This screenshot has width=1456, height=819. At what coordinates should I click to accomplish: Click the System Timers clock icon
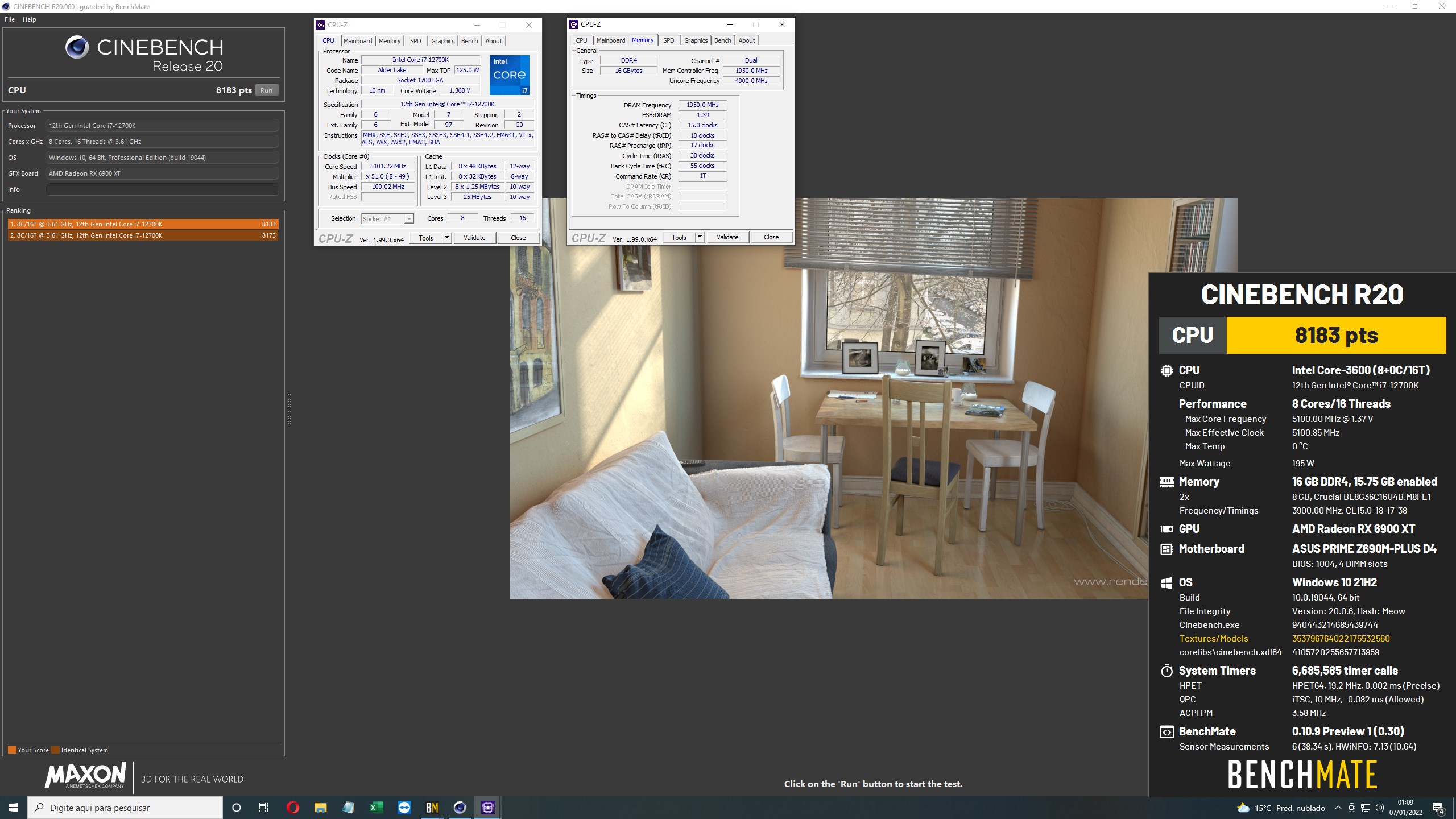click(1167, 671)
